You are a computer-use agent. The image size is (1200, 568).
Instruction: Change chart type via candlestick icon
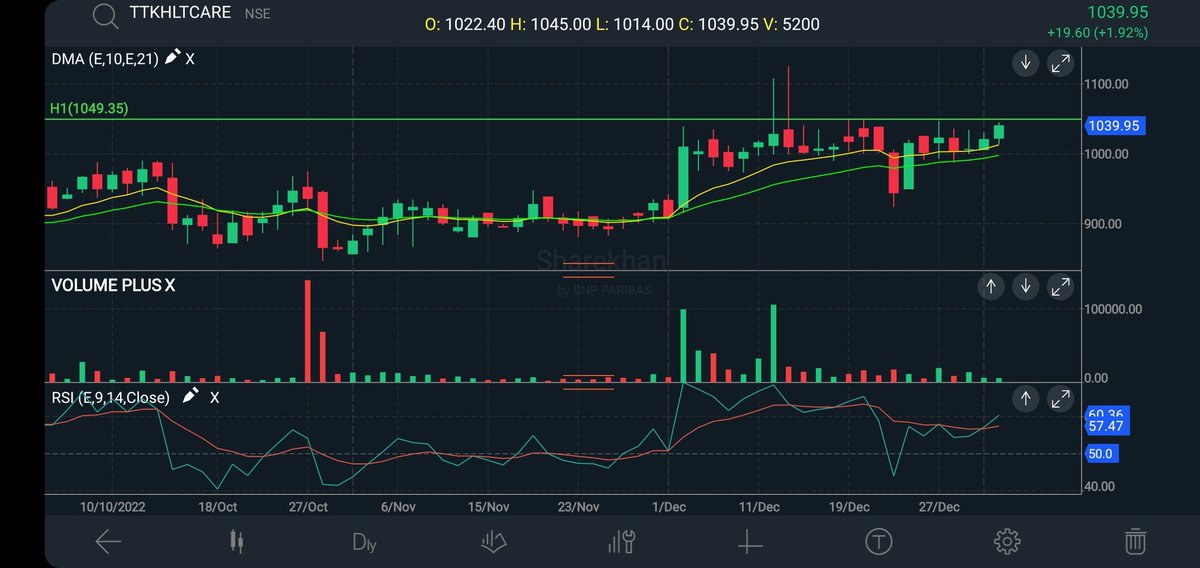[236, 542]
